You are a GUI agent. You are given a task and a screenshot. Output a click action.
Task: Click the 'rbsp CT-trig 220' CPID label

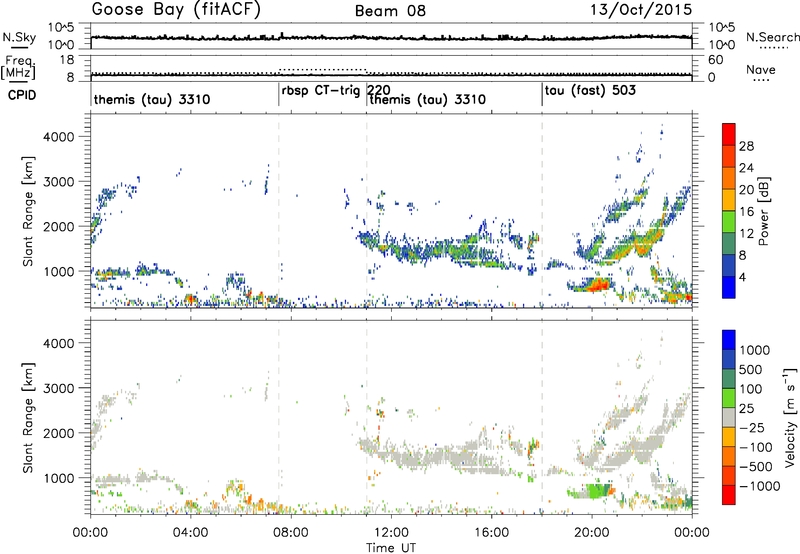[336, 91]
